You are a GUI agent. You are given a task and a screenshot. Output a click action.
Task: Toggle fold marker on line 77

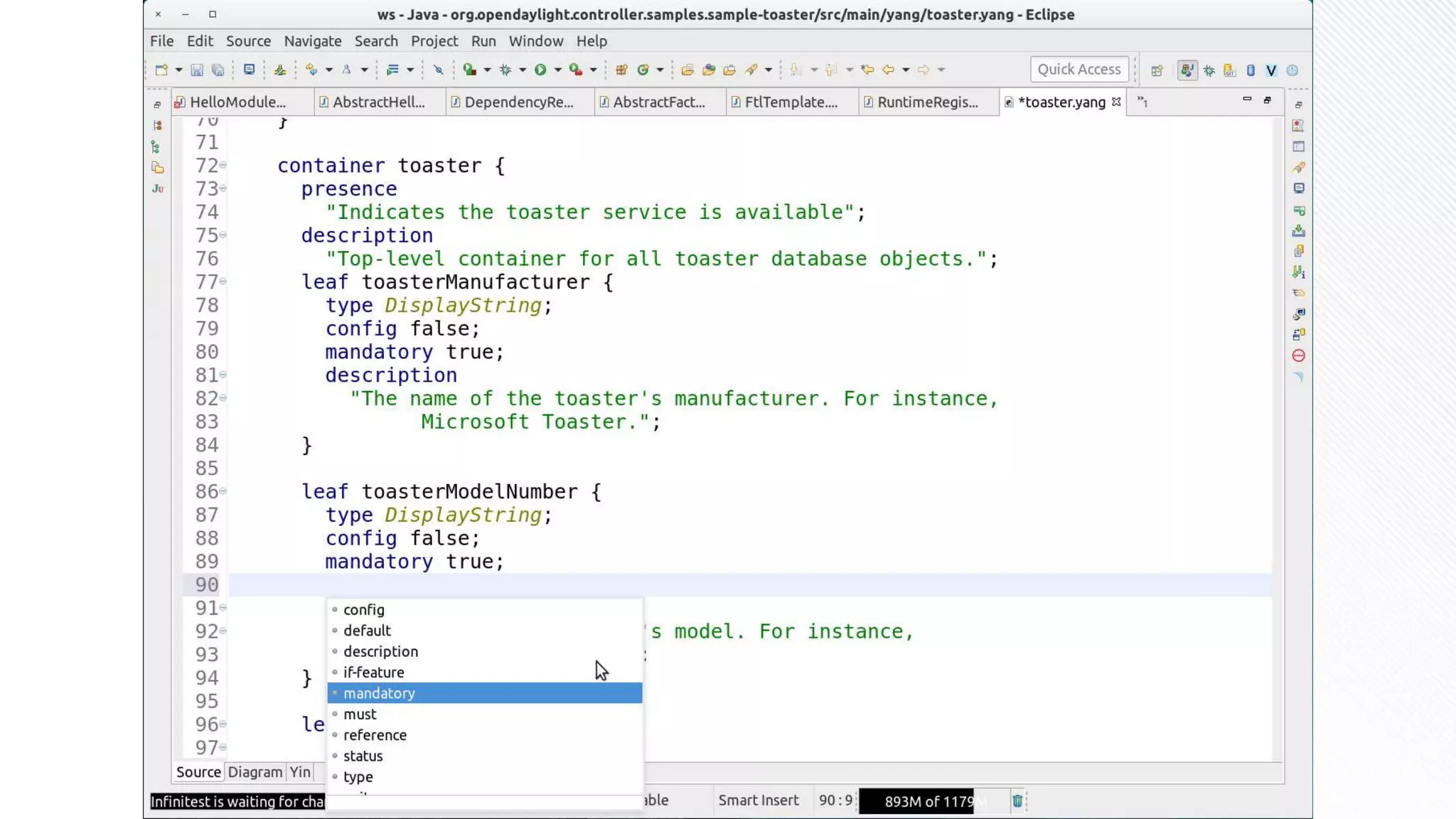223,282
